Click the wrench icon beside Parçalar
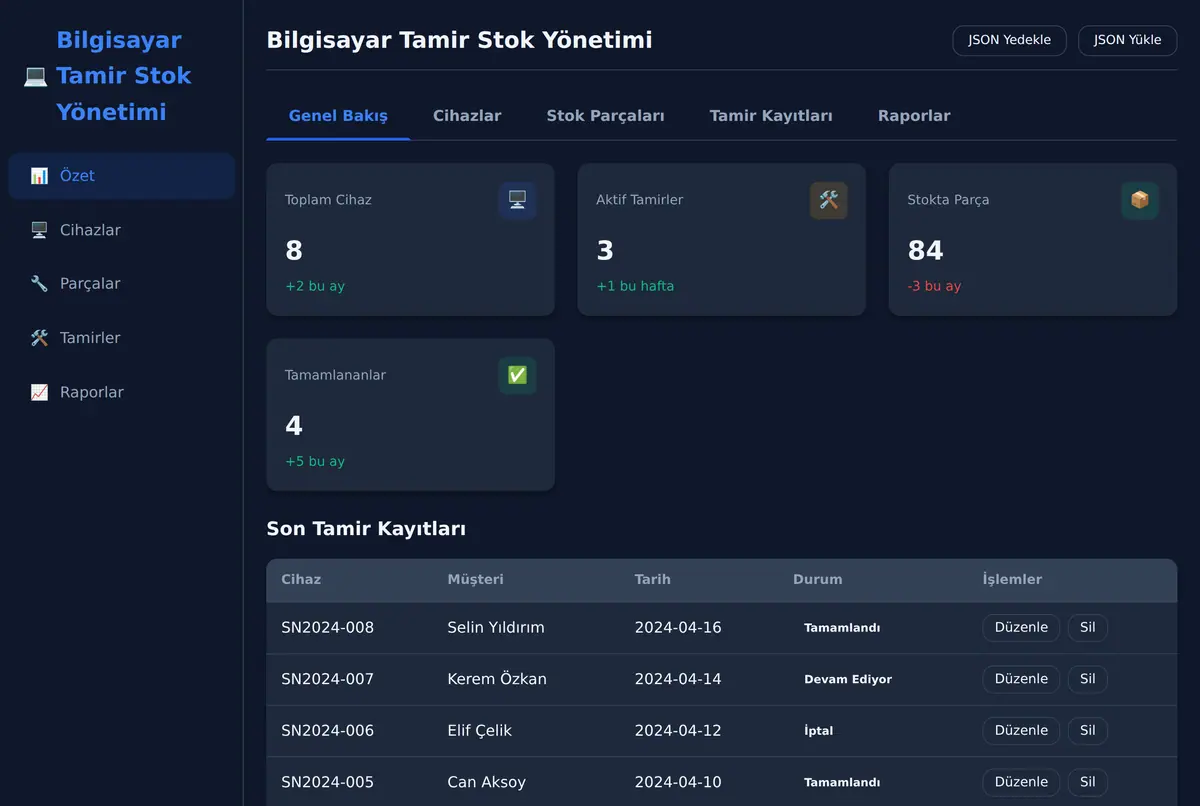Screen dimensions: 1200x806 [x=39, y=284]
